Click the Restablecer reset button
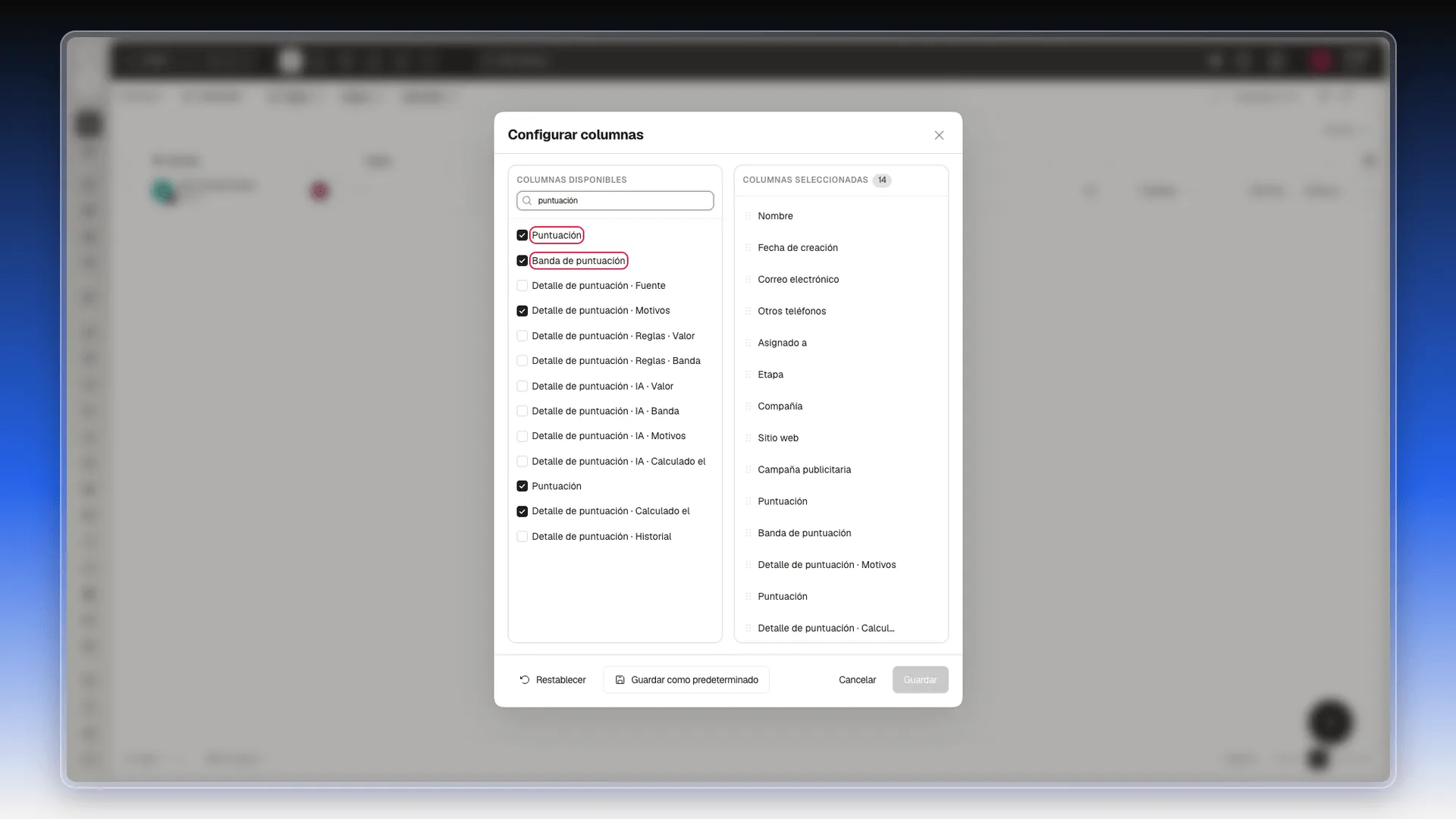1456x819 pixels. pyautogui.click(x=553, y=680)
